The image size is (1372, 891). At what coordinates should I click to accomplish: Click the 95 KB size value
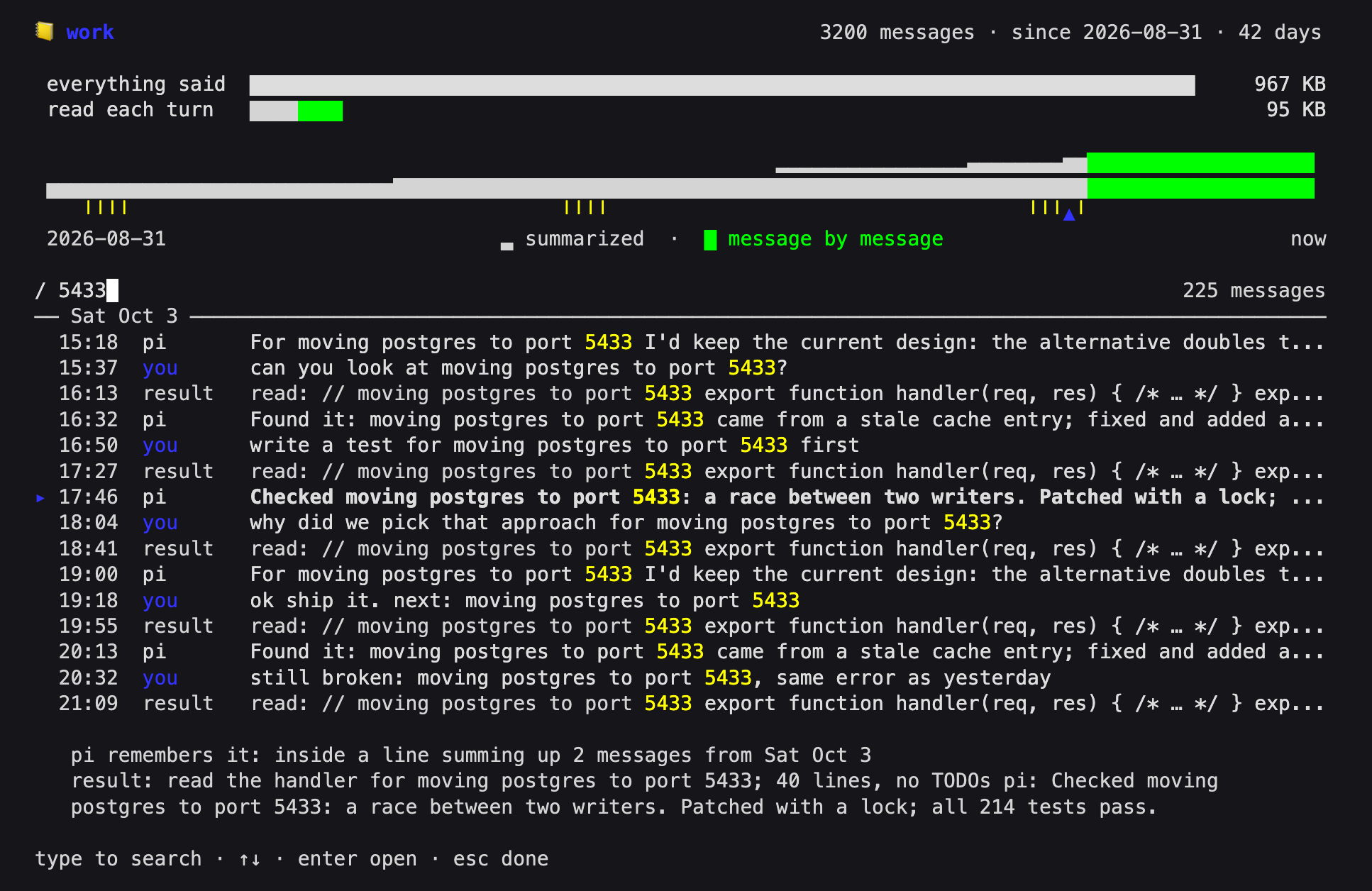[1296, 110]
